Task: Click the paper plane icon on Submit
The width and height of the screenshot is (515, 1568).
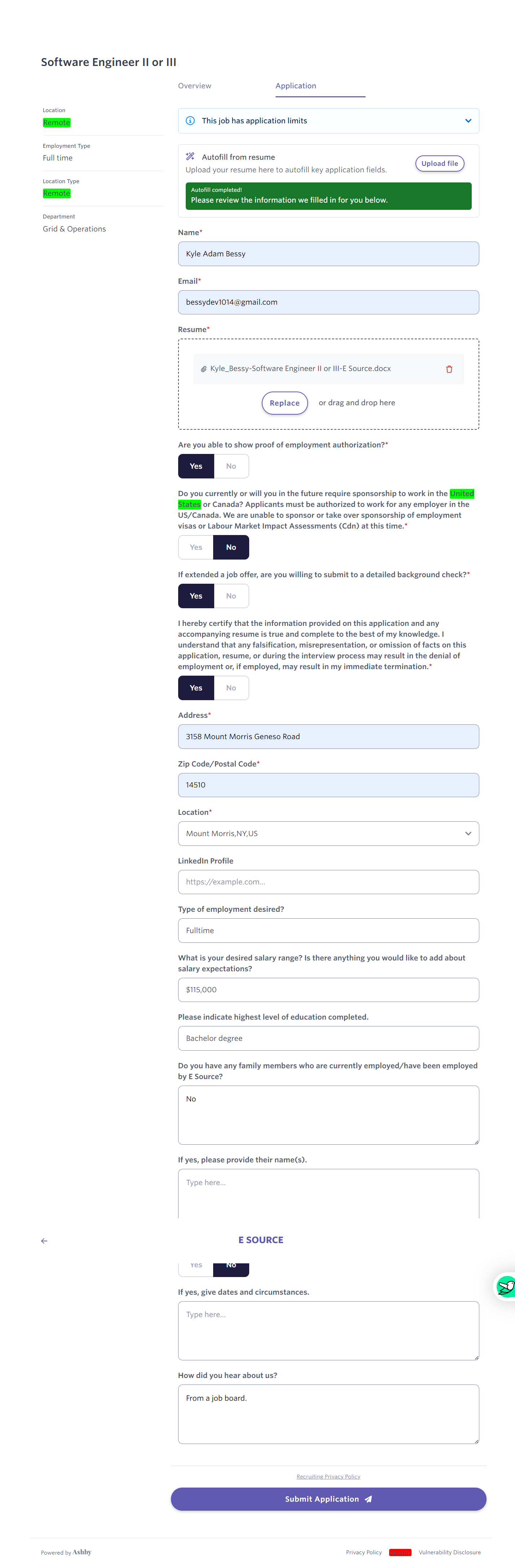Action: pos(368,1499)
